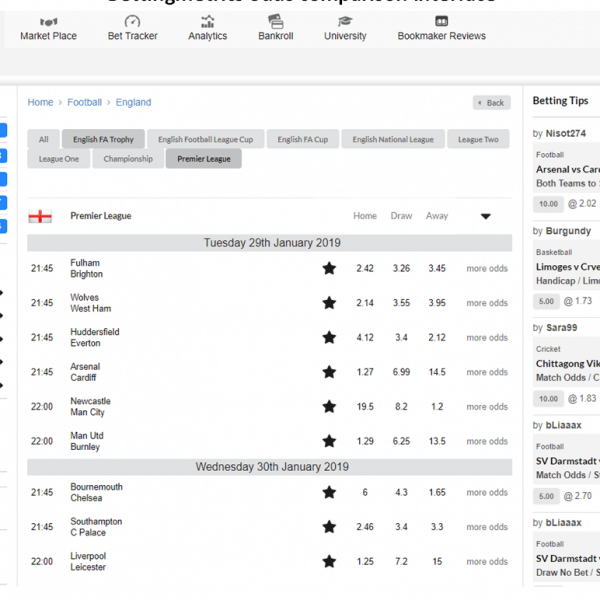This screenshot has width=600, height=600.
Task: Open the Chittagong Vikings cricket tip
Action: coord(568,364)
